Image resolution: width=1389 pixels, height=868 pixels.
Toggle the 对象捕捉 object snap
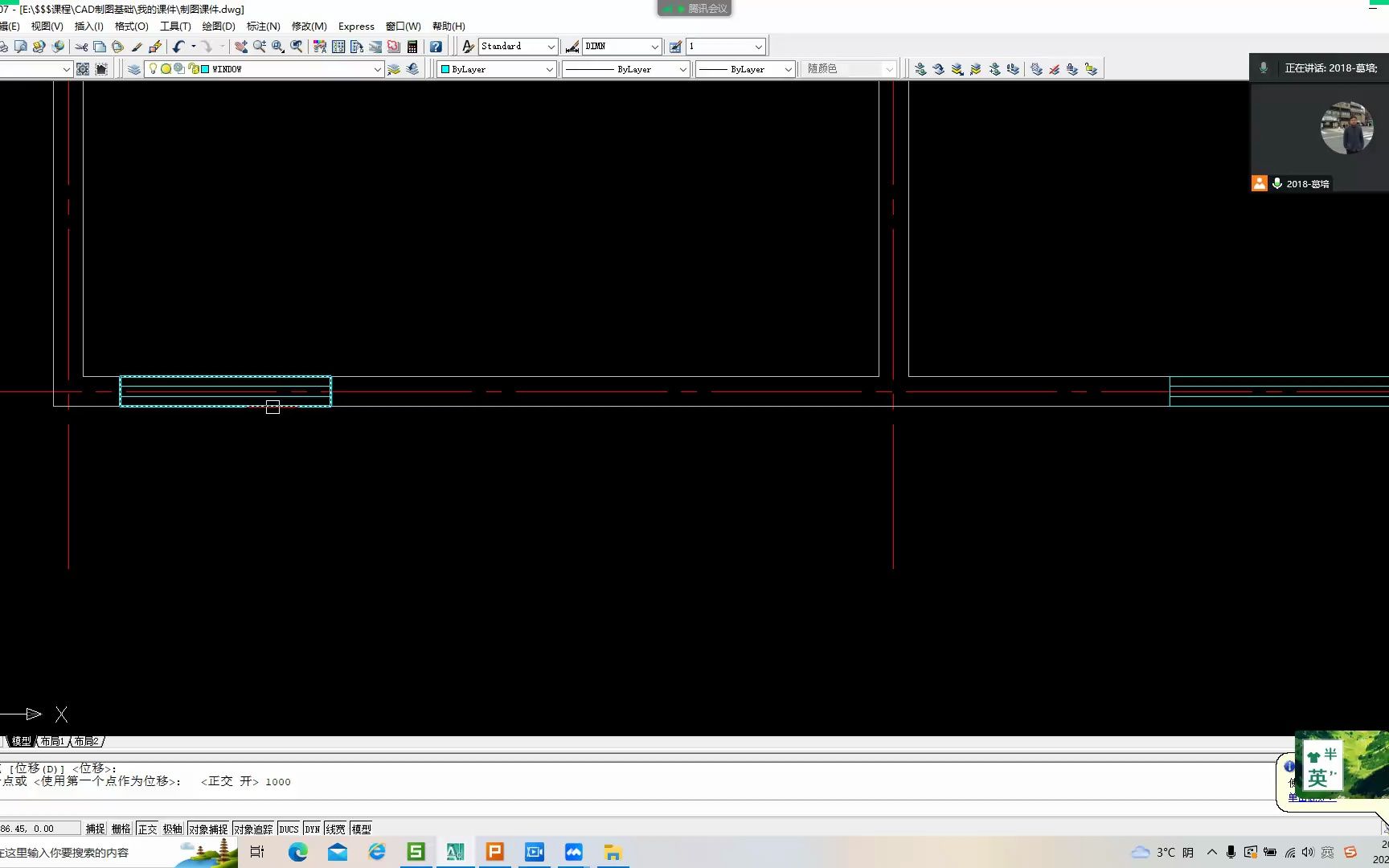208,829
